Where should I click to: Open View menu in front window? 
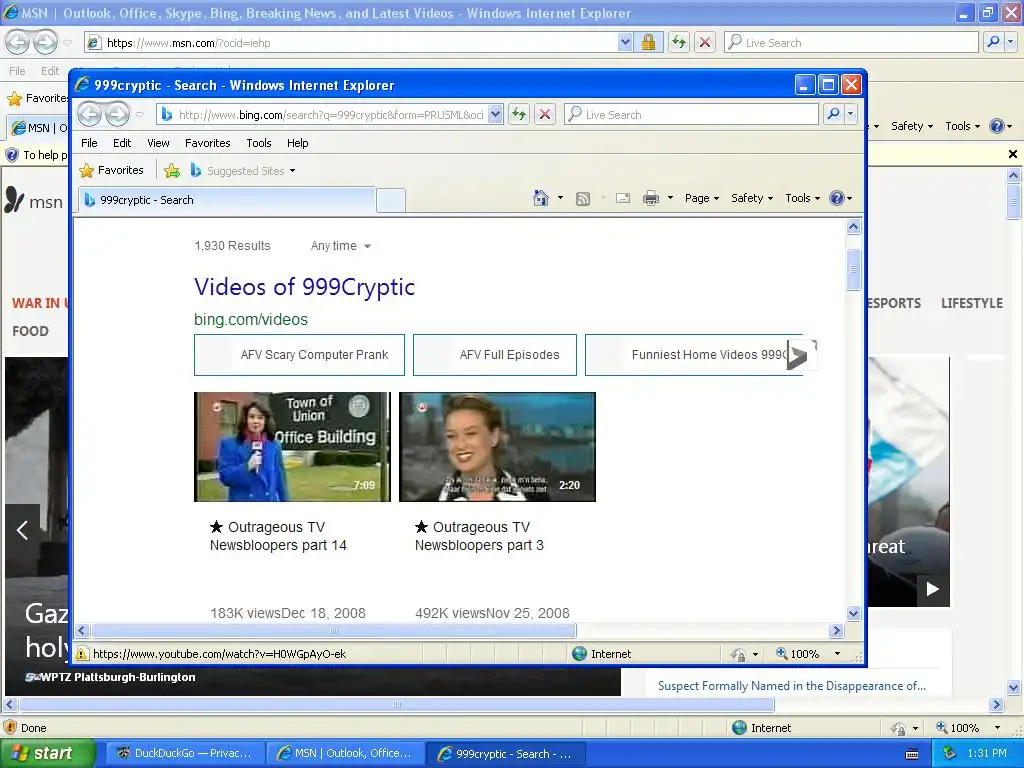pos(158,143)
